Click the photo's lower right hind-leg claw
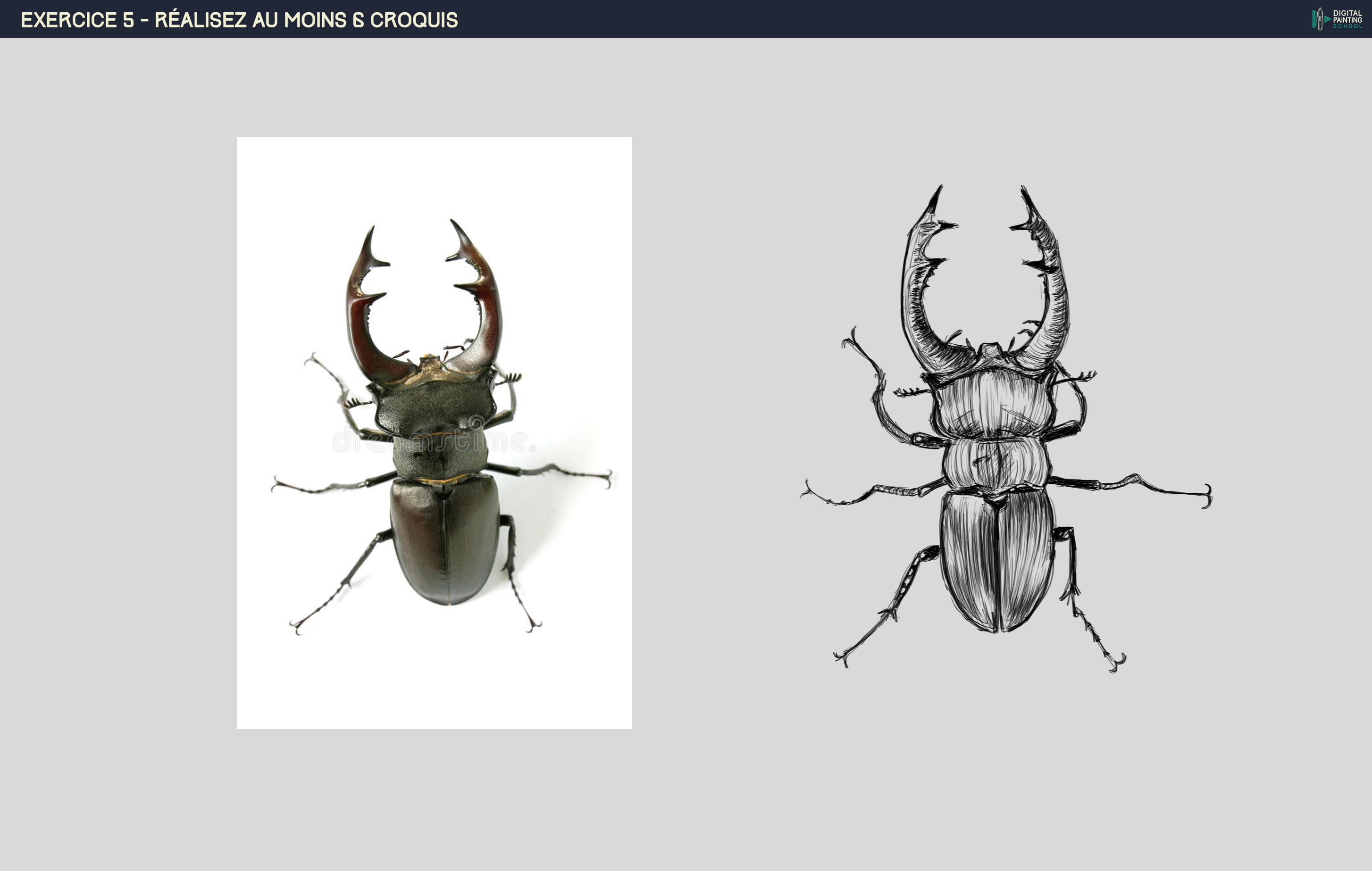 click(x=533, y=627)
